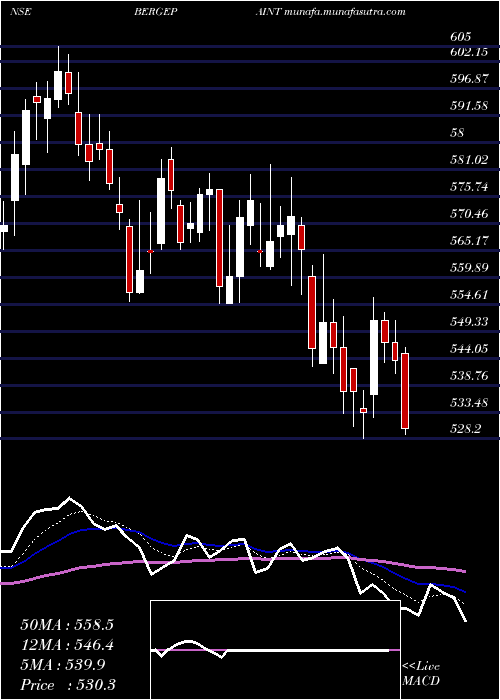Click the NSE exchange label
500x700 pixels.
click(x=21, y=12)
